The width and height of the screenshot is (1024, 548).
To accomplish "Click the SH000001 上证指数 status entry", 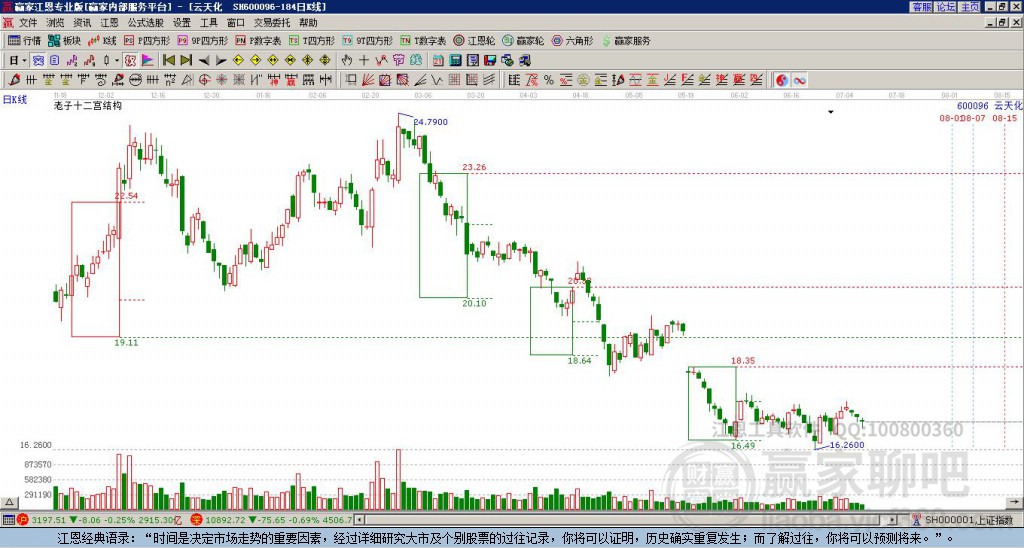I will tap(967, 520).
